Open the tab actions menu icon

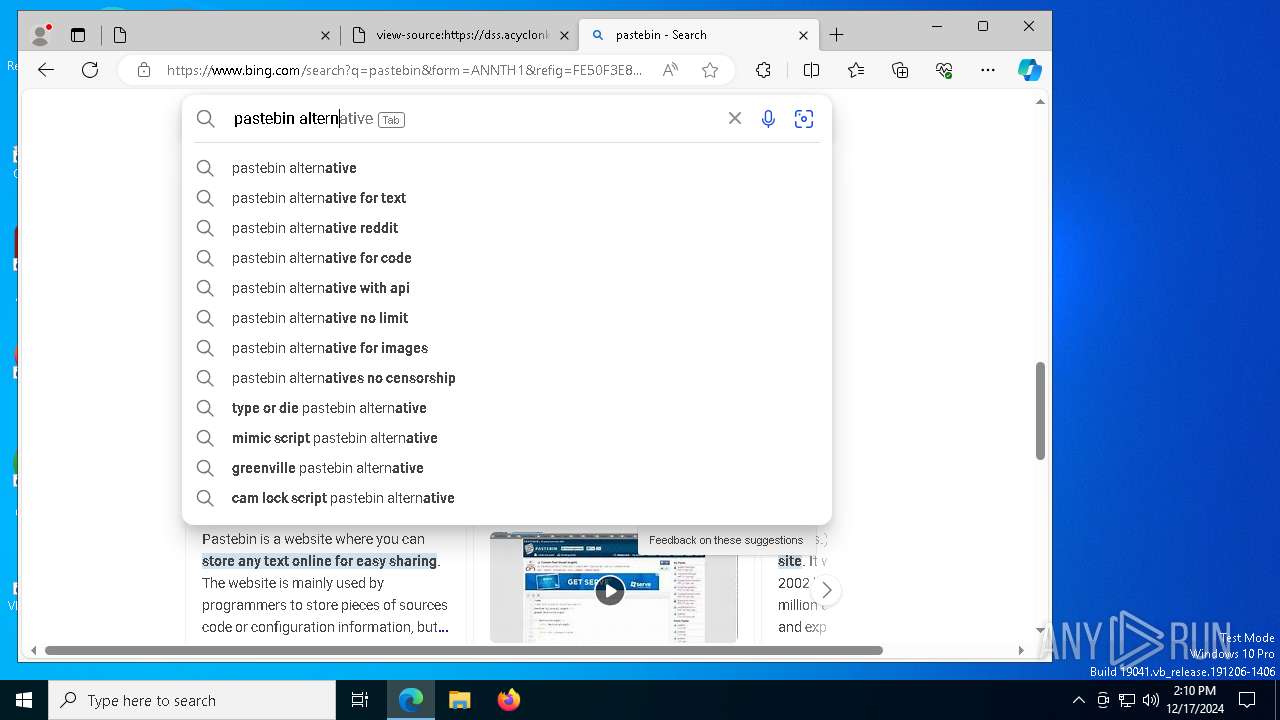(78, 35)
